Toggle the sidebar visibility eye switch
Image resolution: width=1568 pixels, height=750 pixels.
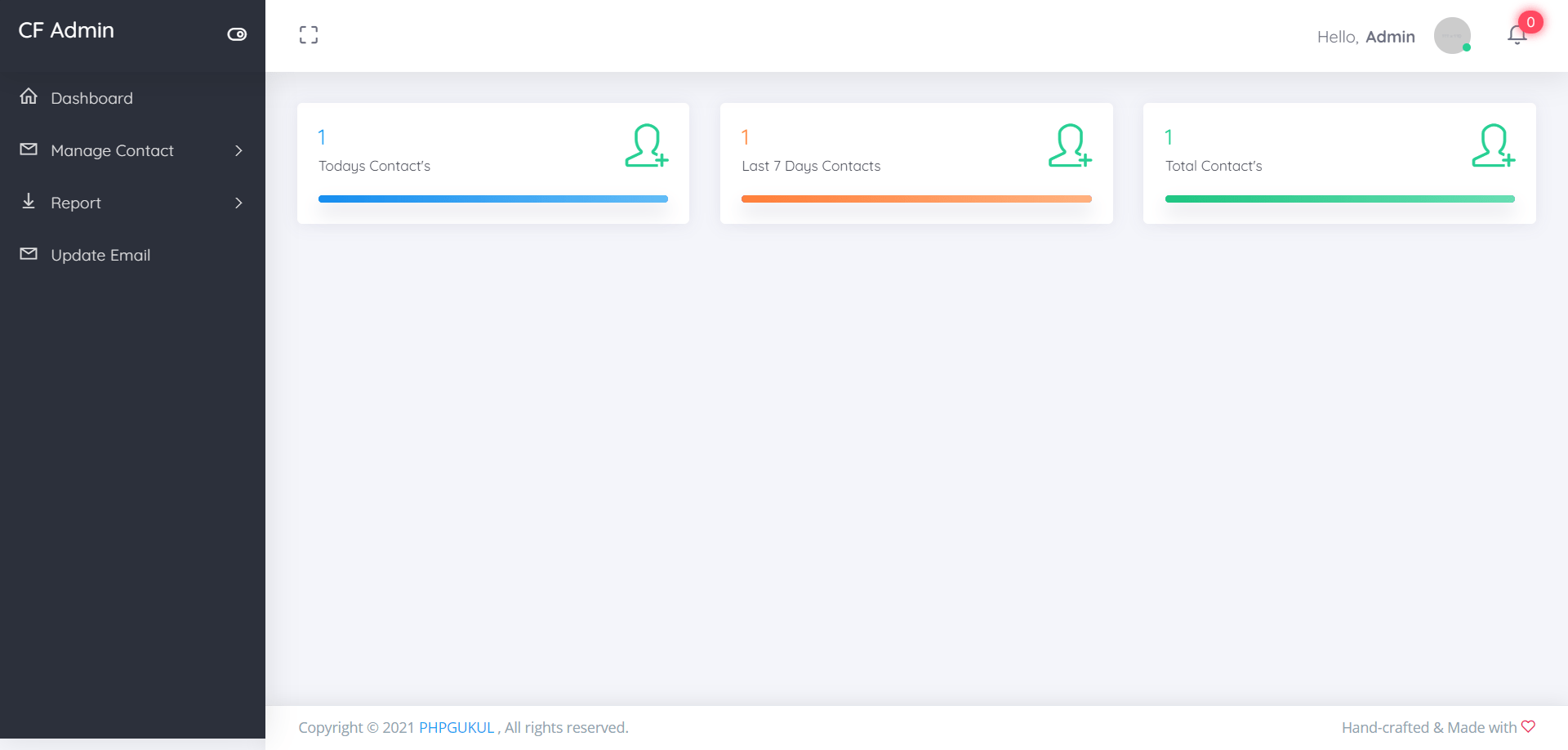[x=237, y=34]
